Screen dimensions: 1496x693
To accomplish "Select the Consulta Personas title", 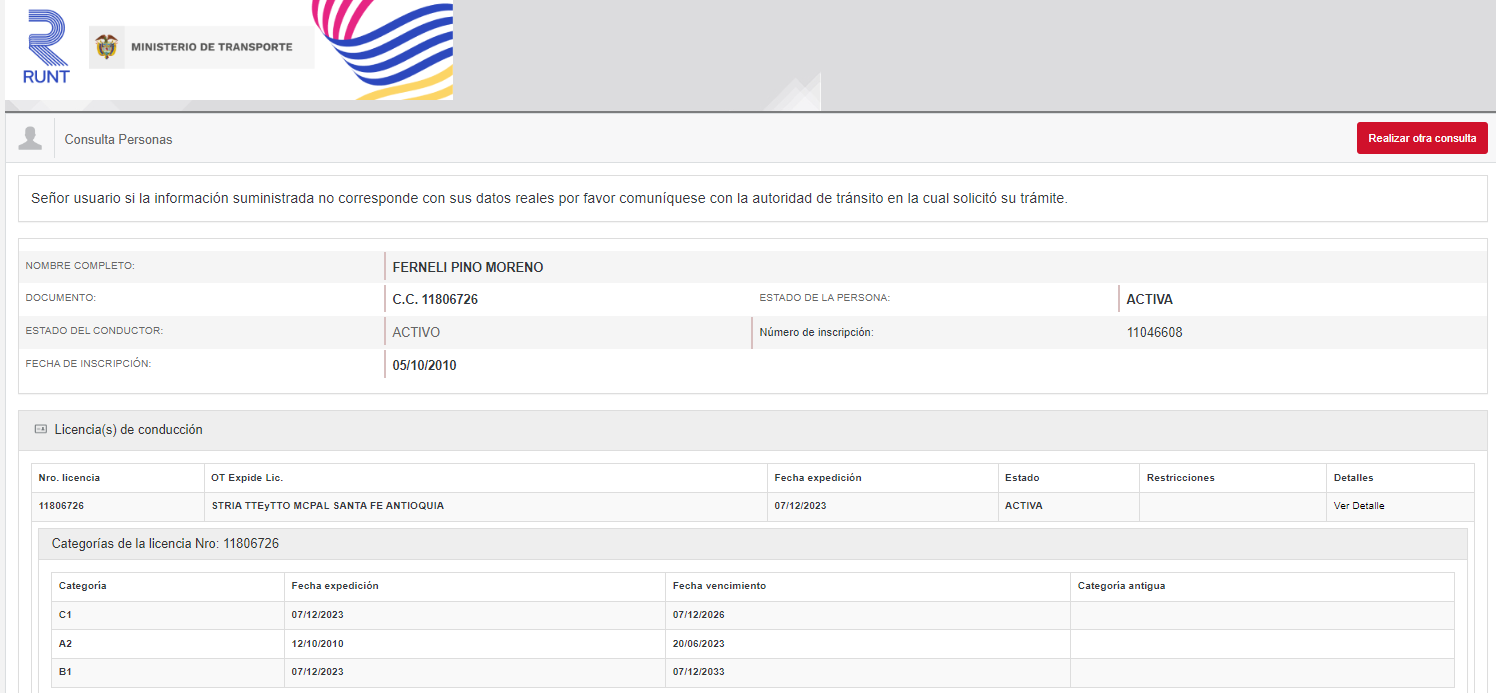I will [x=118, y=139].
